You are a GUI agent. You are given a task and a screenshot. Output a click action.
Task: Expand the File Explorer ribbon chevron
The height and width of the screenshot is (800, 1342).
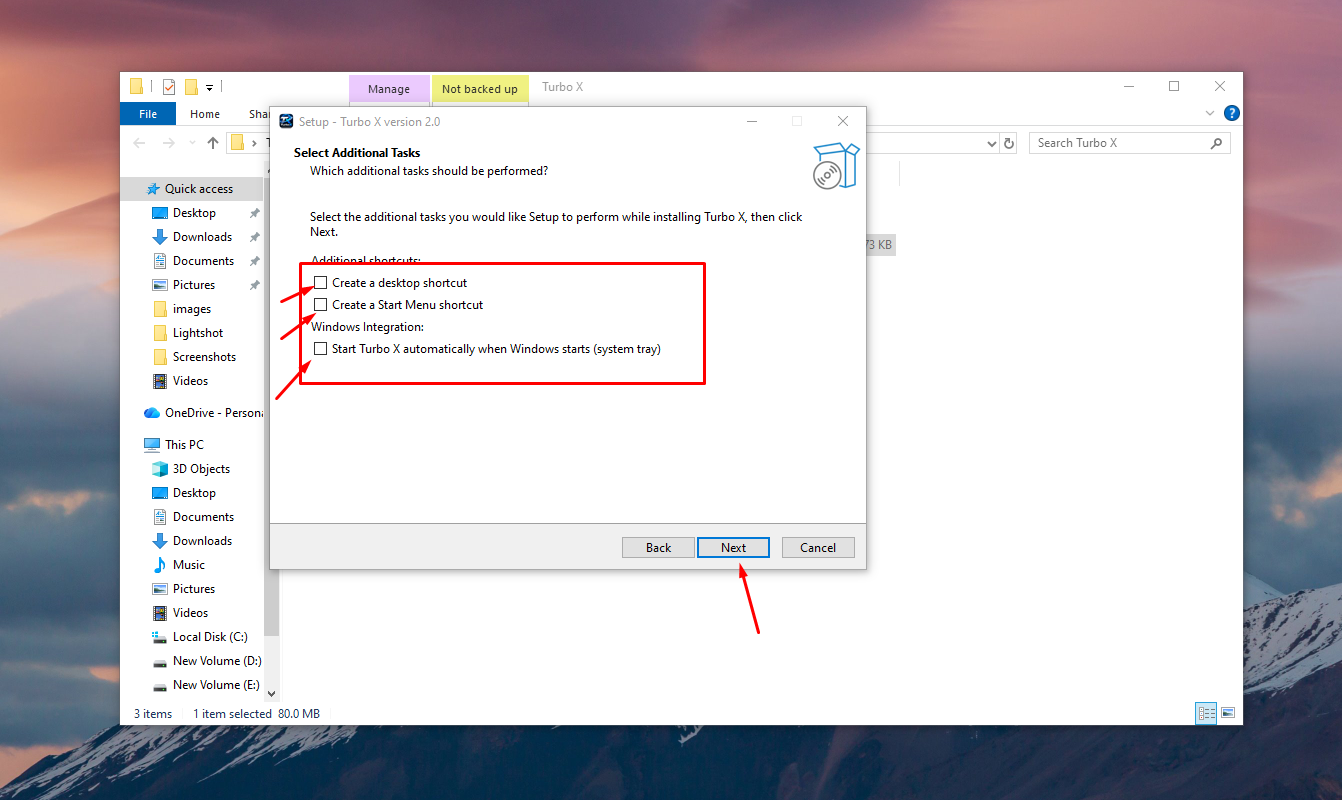click(1210, 113)
